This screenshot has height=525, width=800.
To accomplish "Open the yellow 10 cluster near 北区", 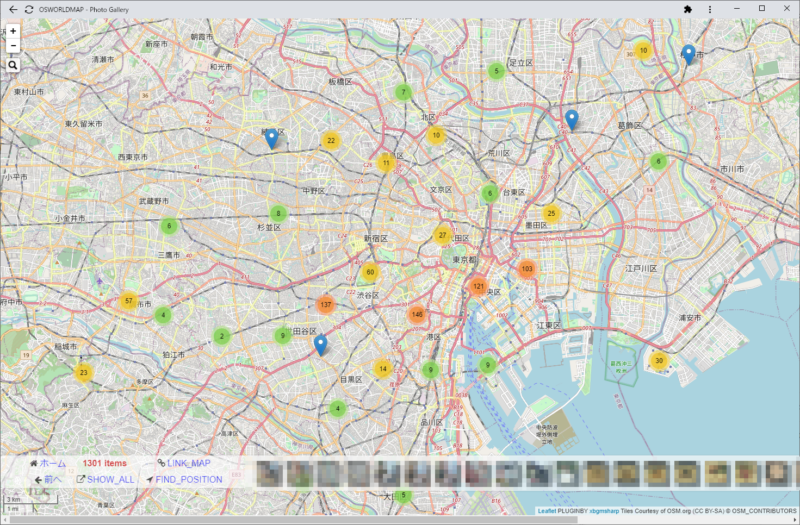I will 436,135.
